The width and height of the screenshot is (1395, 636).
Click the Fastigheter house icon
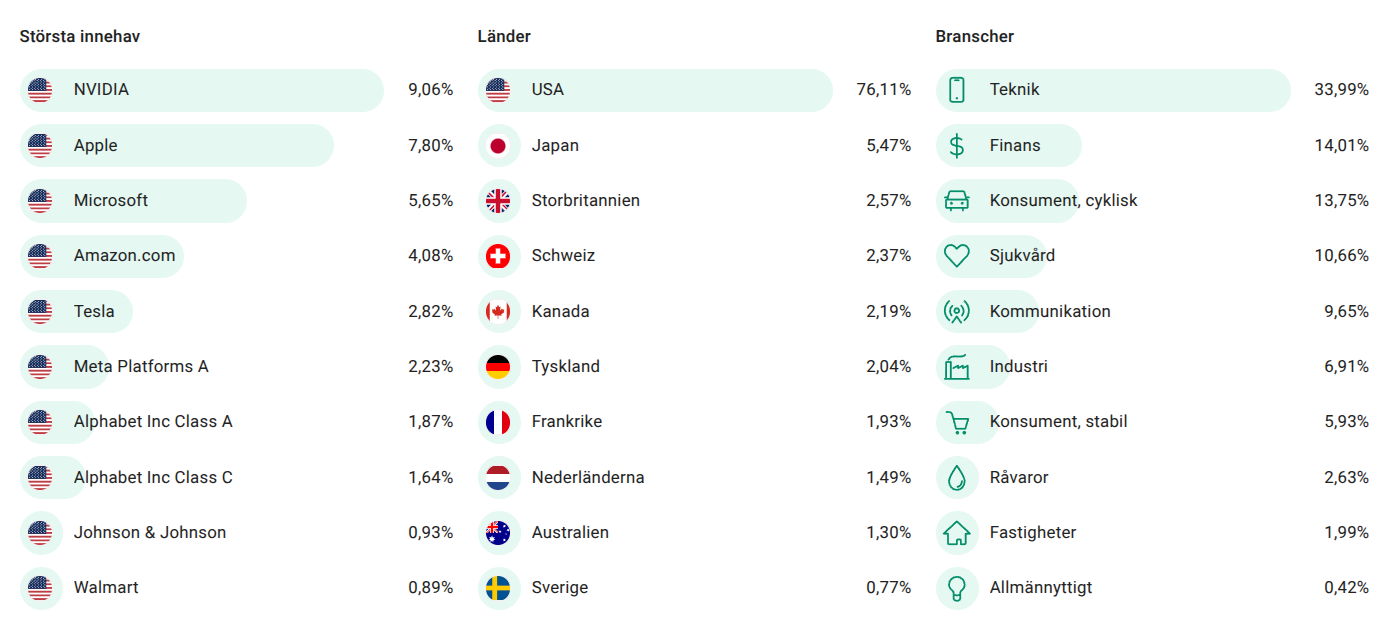pyautogui.click(x=957, y=533)
